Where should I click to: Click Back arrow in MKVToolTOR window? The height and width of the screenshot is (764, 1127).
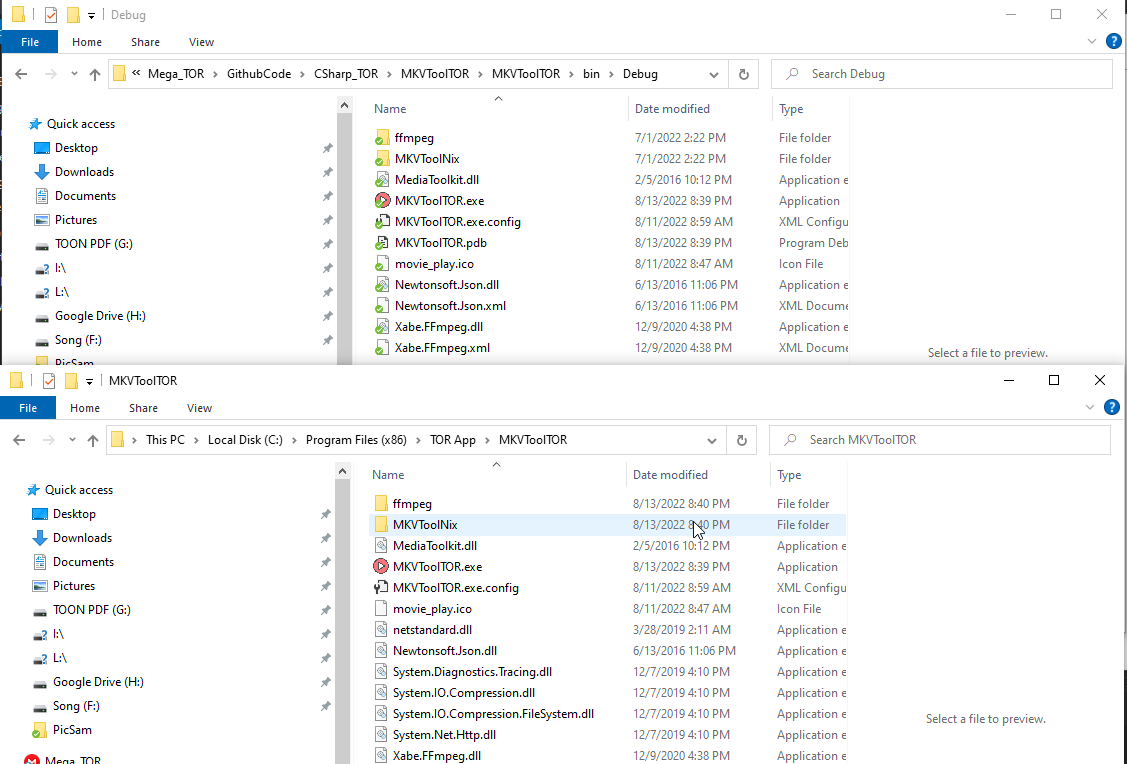[19, 440]
